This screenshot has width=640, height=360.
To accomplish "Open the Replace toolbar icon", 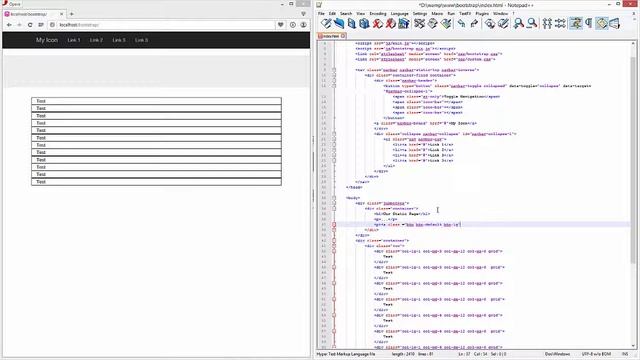I will tap(503, 24).
